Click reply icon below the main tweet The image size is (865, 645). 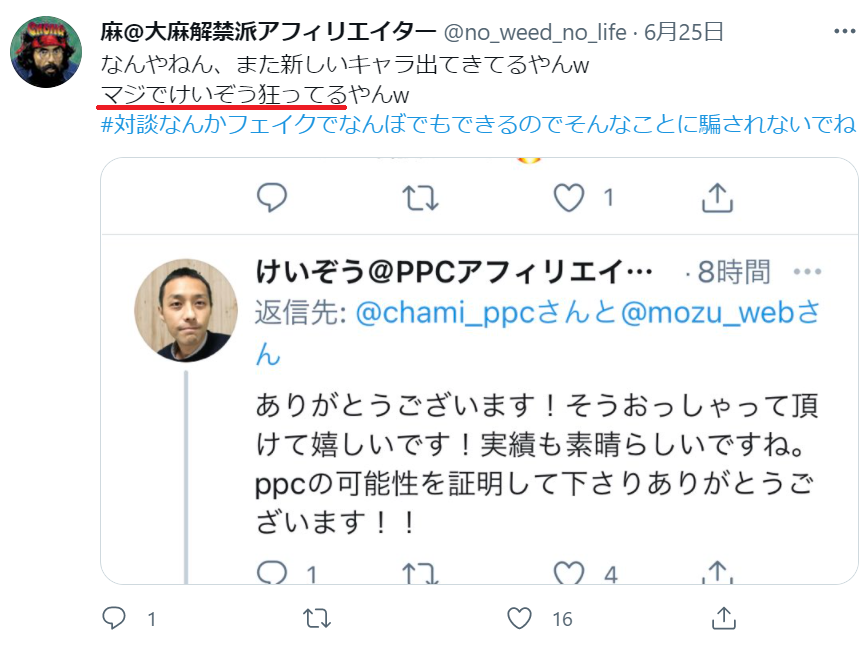114,618
